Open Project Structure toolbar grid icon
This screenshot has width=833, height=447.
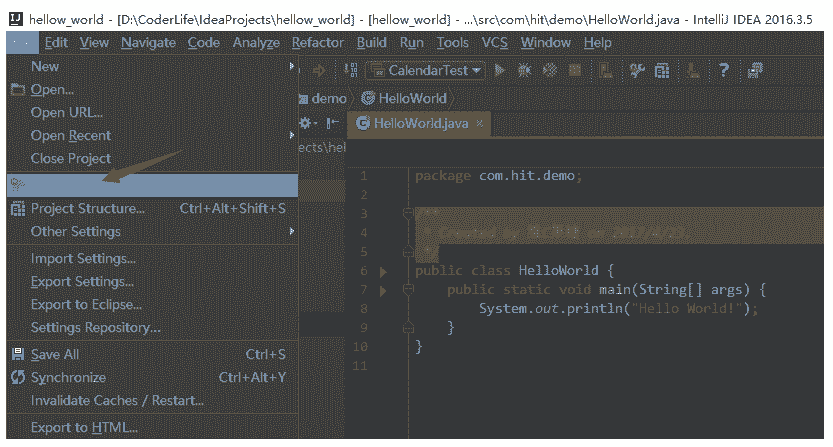coord(662,70)
